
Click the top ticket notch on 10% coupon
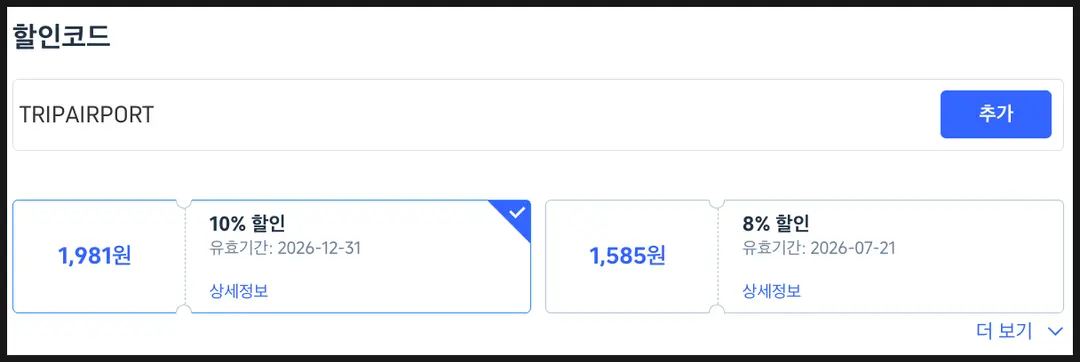pyautogui.click(x=184, y=202)
